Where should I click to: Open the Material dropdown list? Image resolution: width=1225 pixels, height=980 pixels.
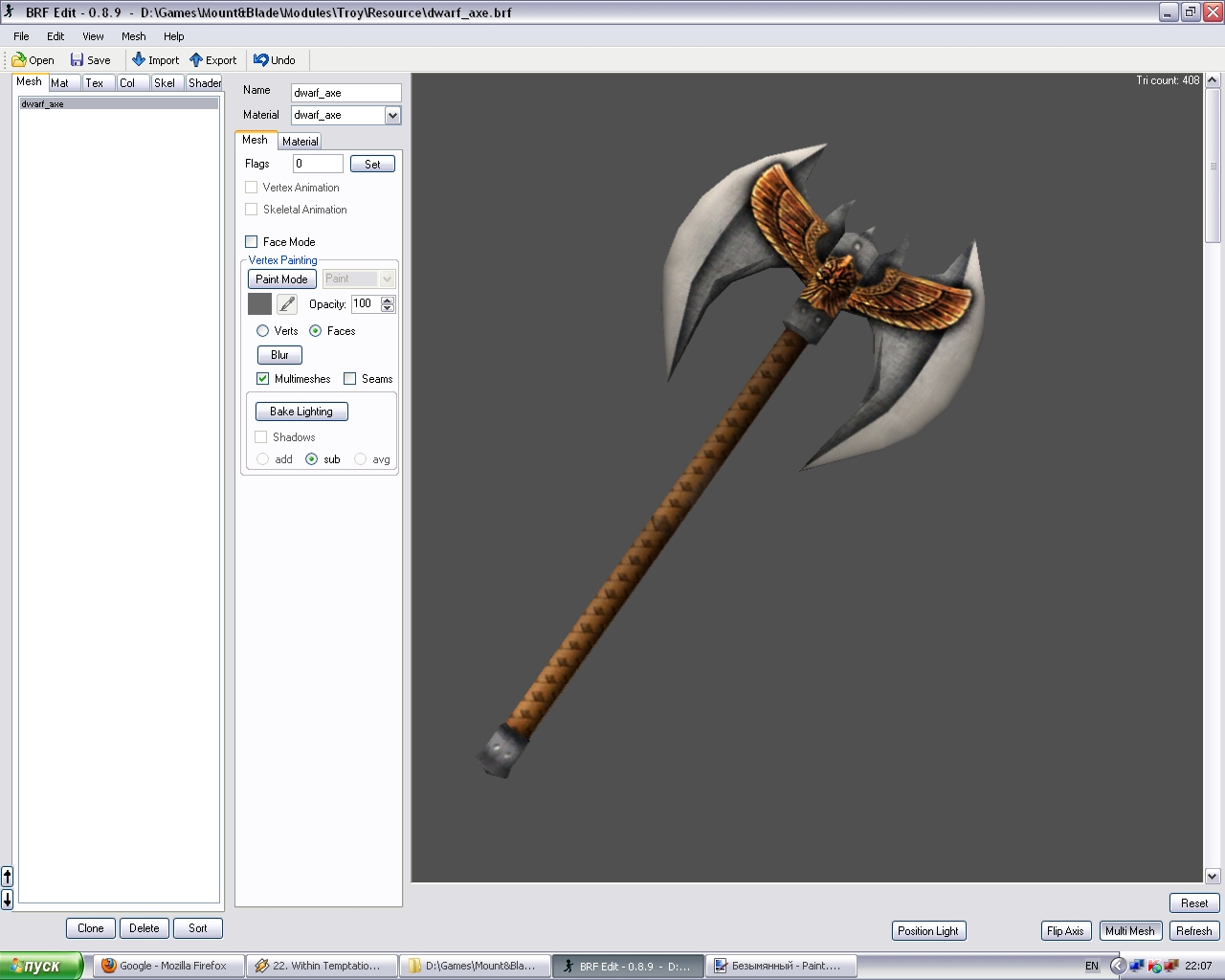click(392, 115)
